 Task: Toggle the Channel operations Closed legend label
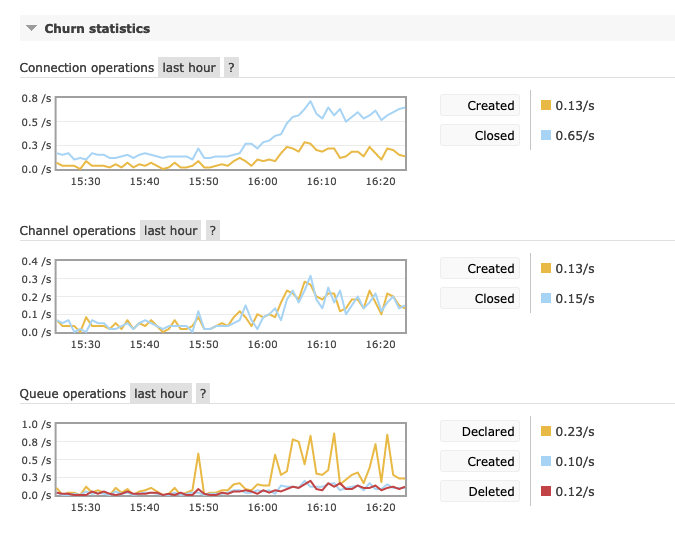tap(480, 298)
